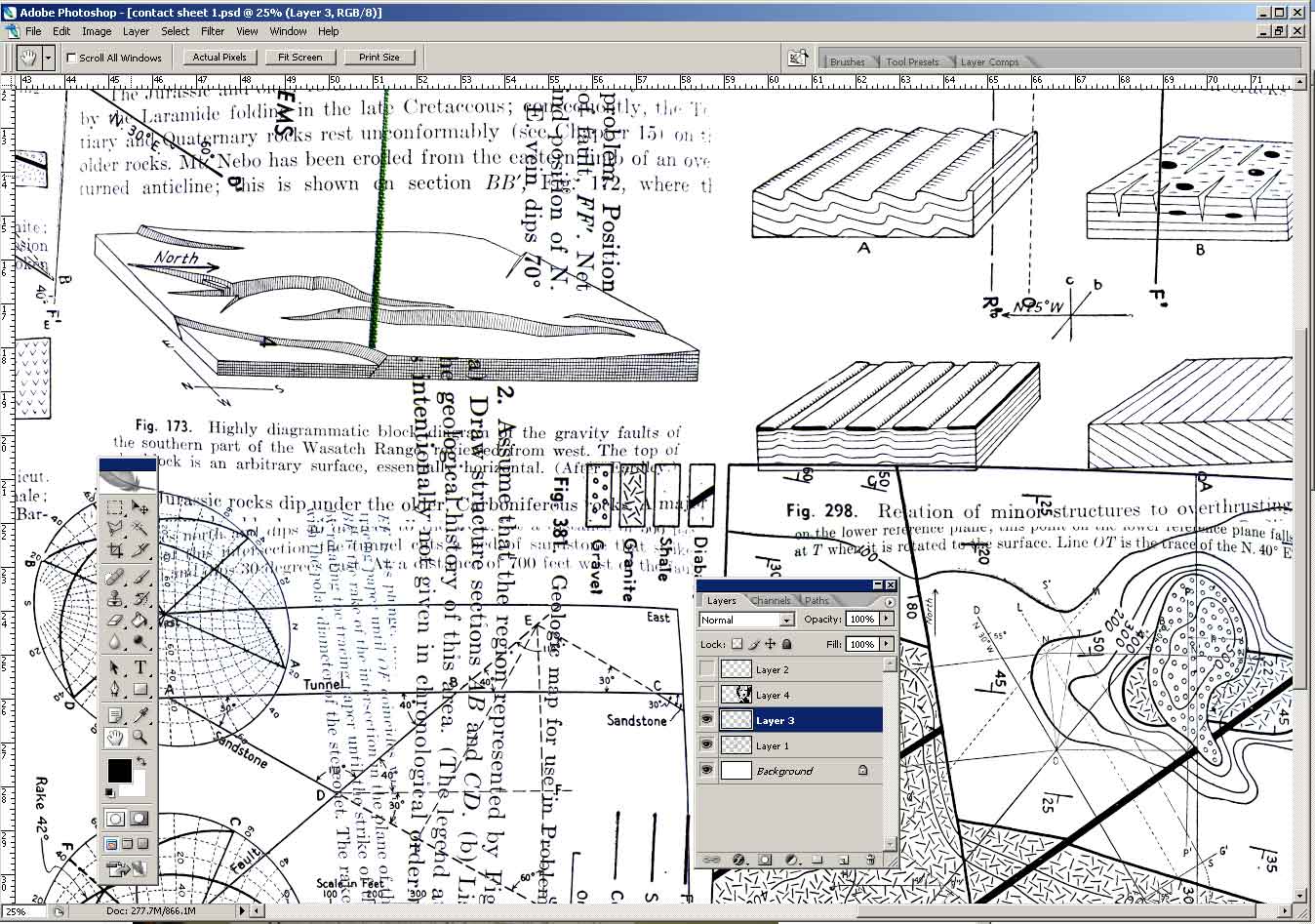1315x924 pixels.
Task: Open the foreground black color swatch
Action: tap(119, 770)
